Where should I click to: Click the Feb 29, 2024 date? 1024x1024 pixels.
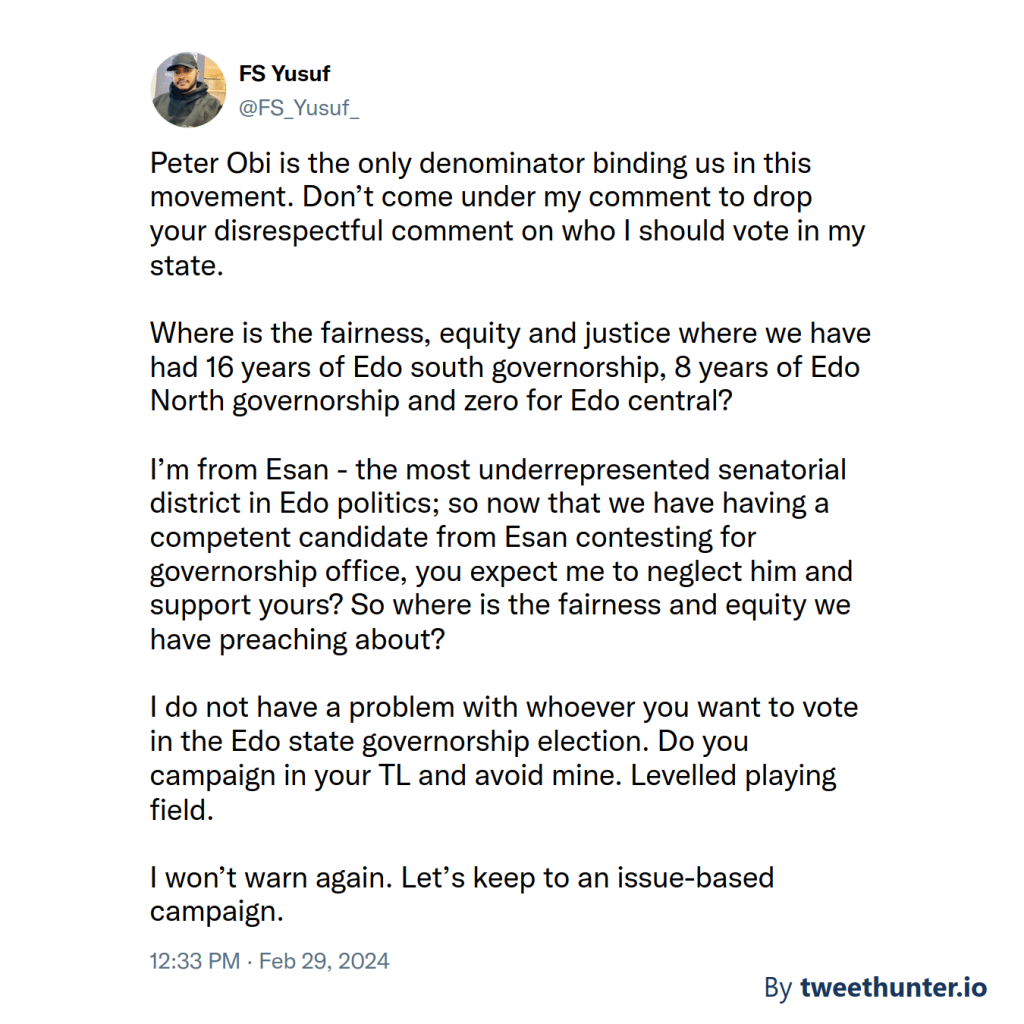tap(324, 961)
